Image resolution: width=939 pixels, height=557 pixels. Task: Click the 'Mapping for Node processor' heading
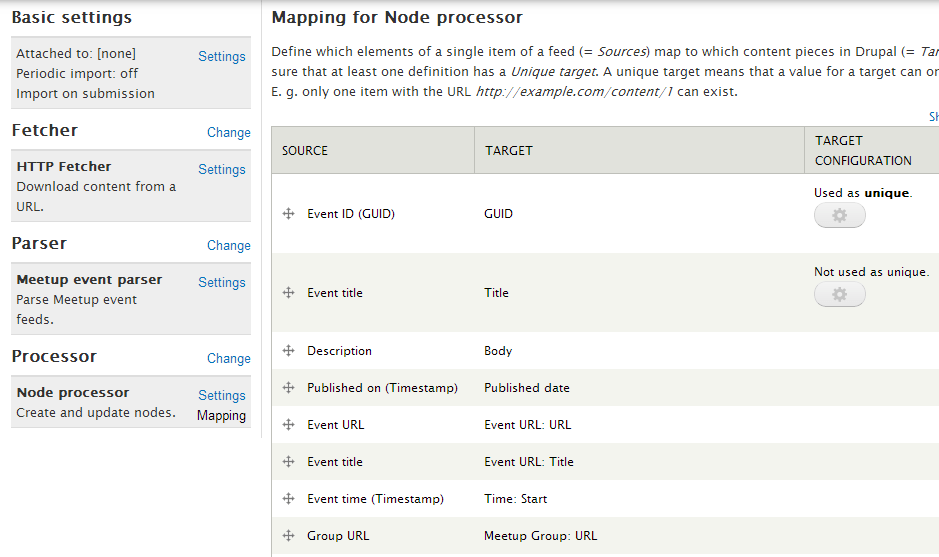[397, 17]
